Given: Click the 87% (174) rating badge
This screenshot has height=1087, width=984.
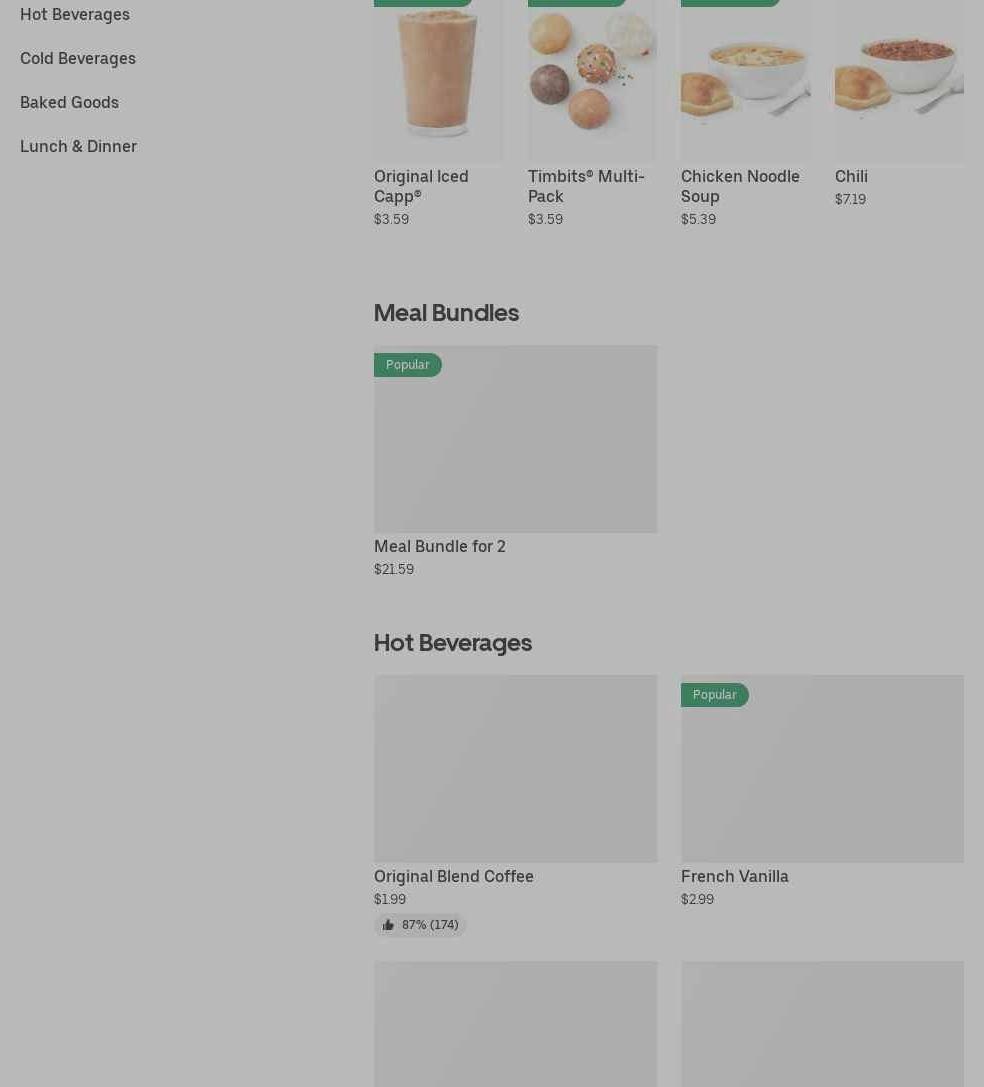Looking at the screenshot, I should coord(420,925).
